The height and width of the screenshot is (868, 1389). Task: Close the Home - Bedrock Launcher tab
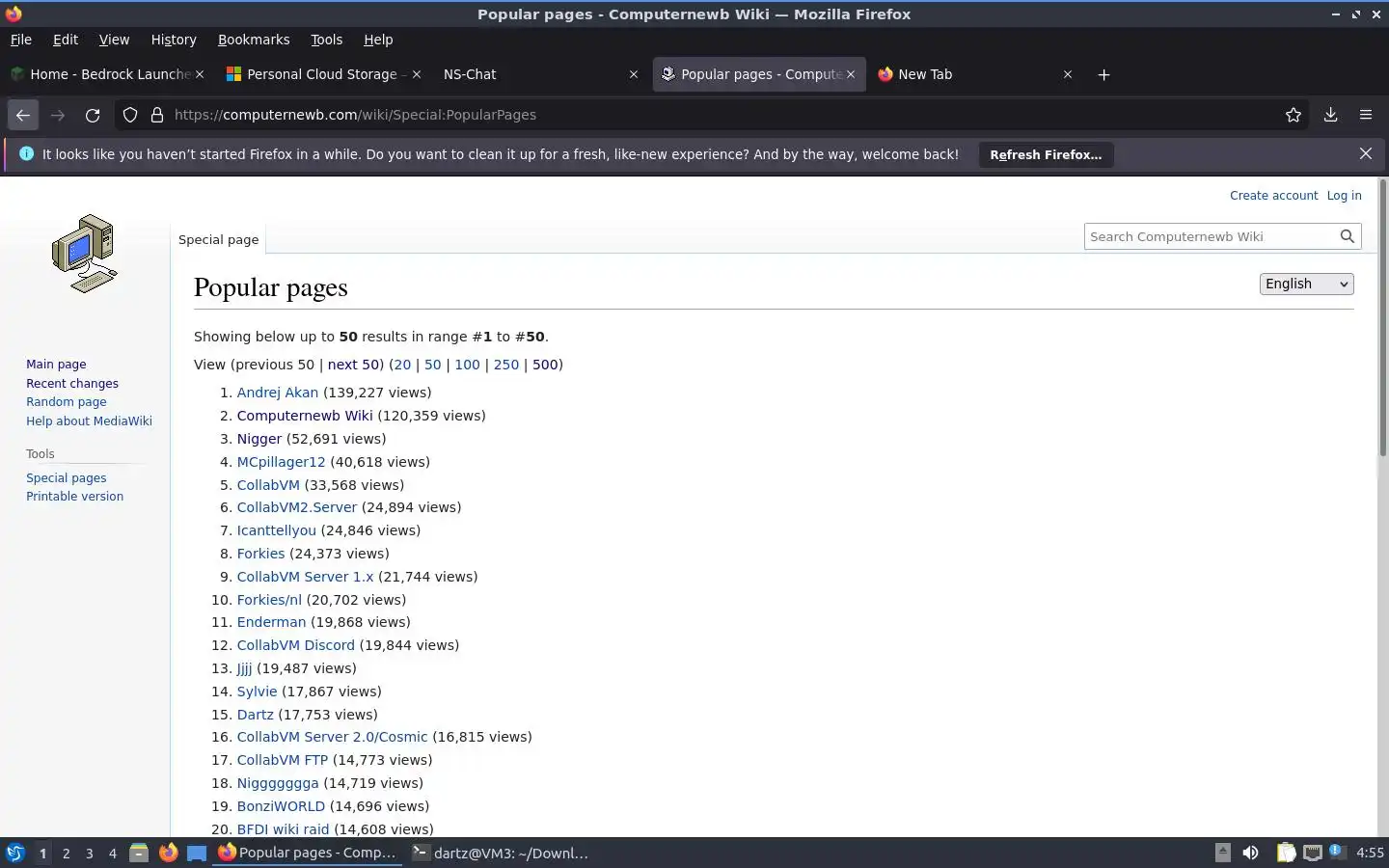(200, 74)
